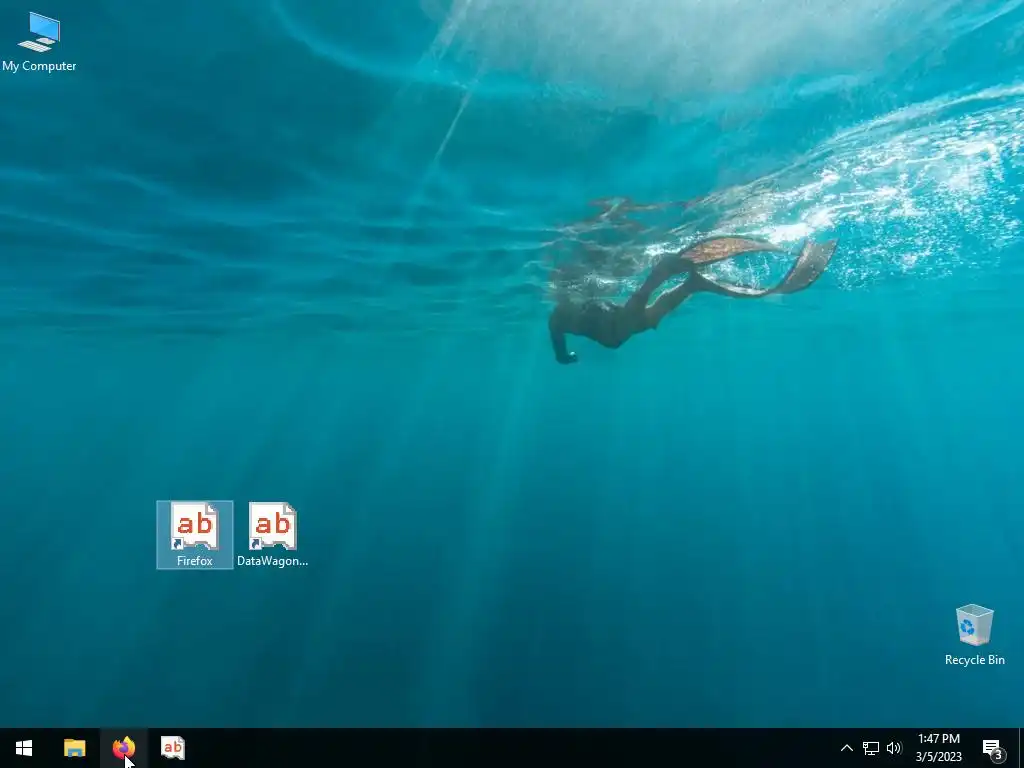Show hidden system tray icons
Screen dimensions: 1024x768
[x=846, y=748]
